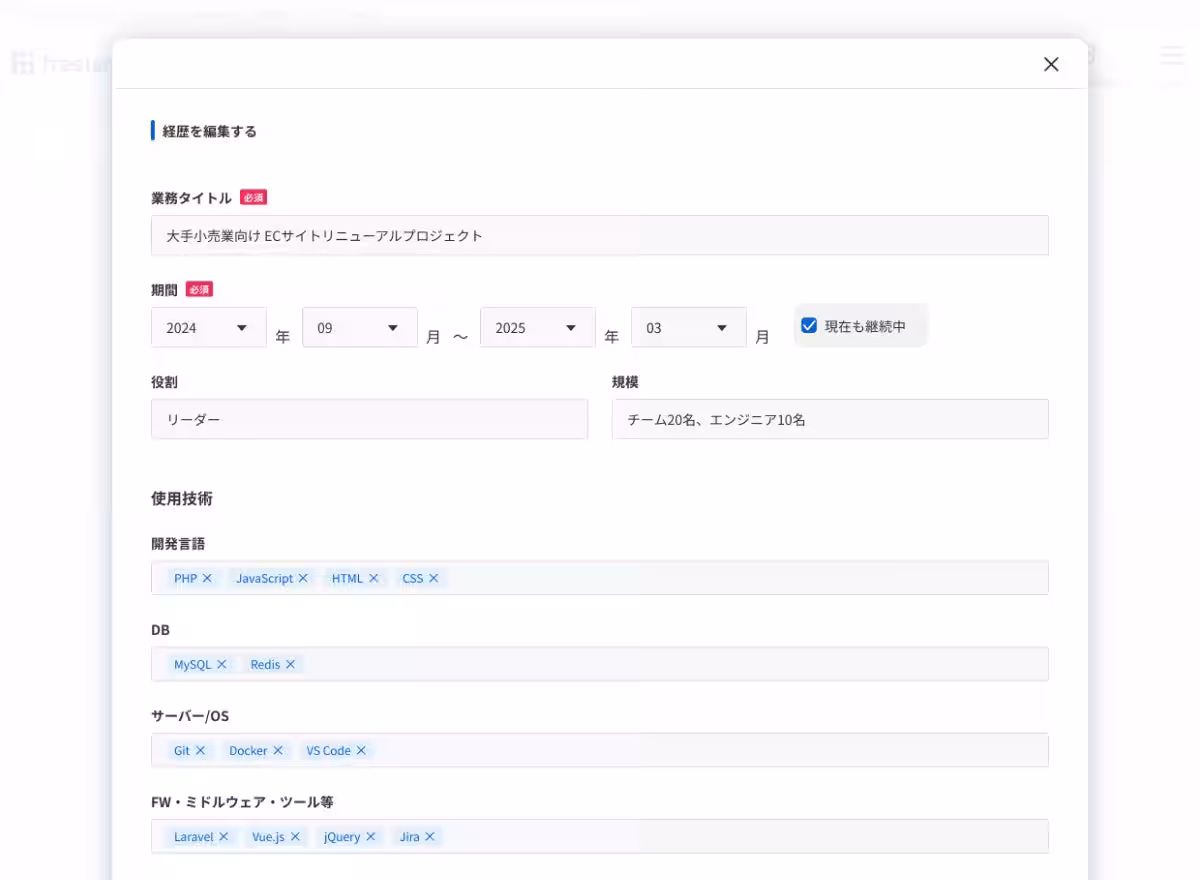Delete the CSS language tag
The height and width of the screenshot is (880, 1200).
click(434, 578)
